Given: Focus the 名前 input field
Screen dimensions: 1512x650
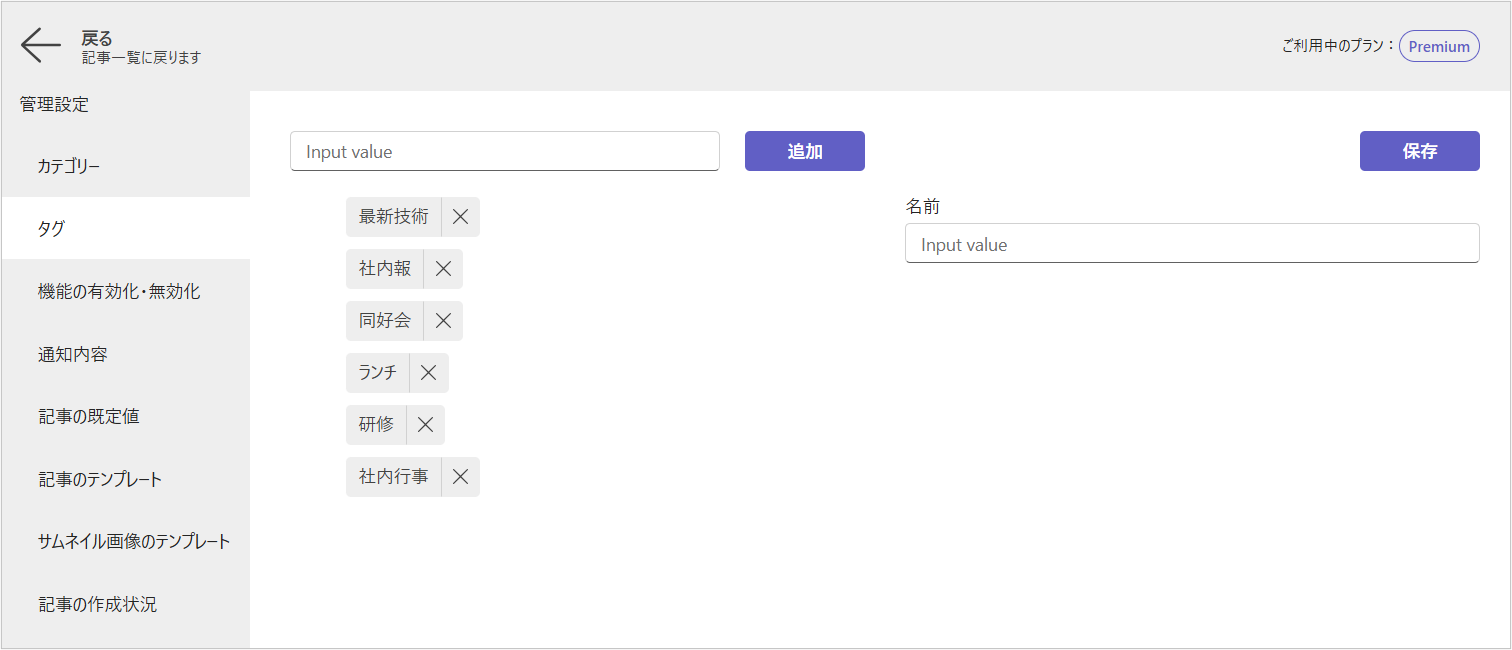Looking at the screenshot, I should click(1191, 244).
